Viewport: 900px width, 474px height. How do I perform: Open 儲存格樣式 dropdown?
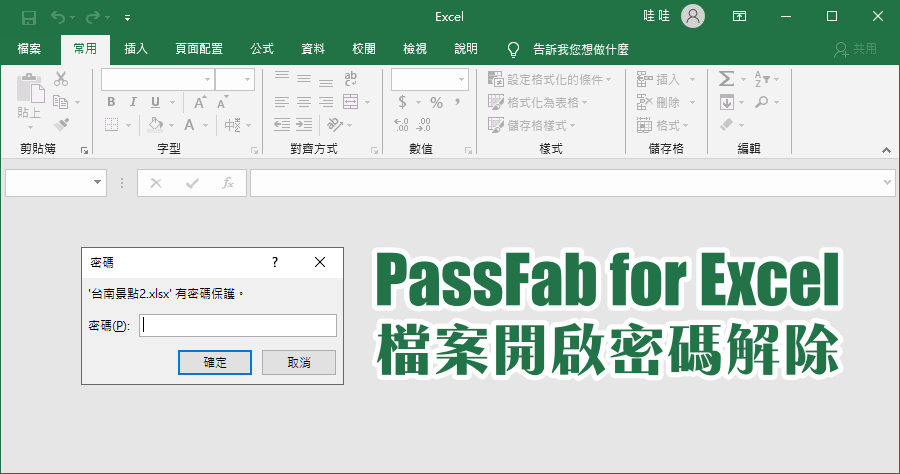click(532, 125)
